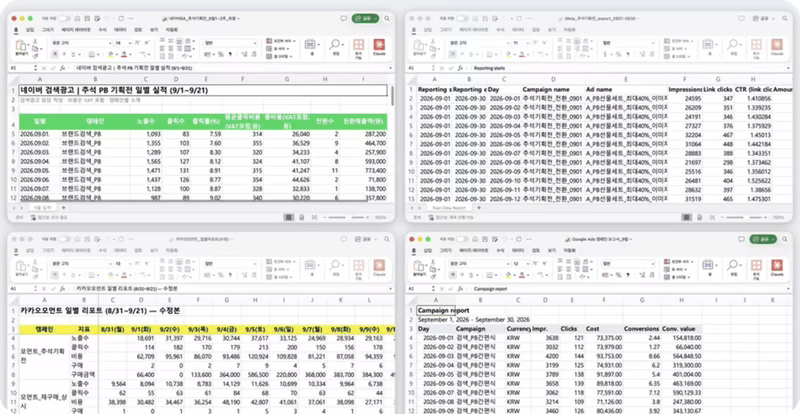This screenshot has width=800, height=414.
Task: Click page layout view icon in Naver status bar
Action: tap(301, 217)
